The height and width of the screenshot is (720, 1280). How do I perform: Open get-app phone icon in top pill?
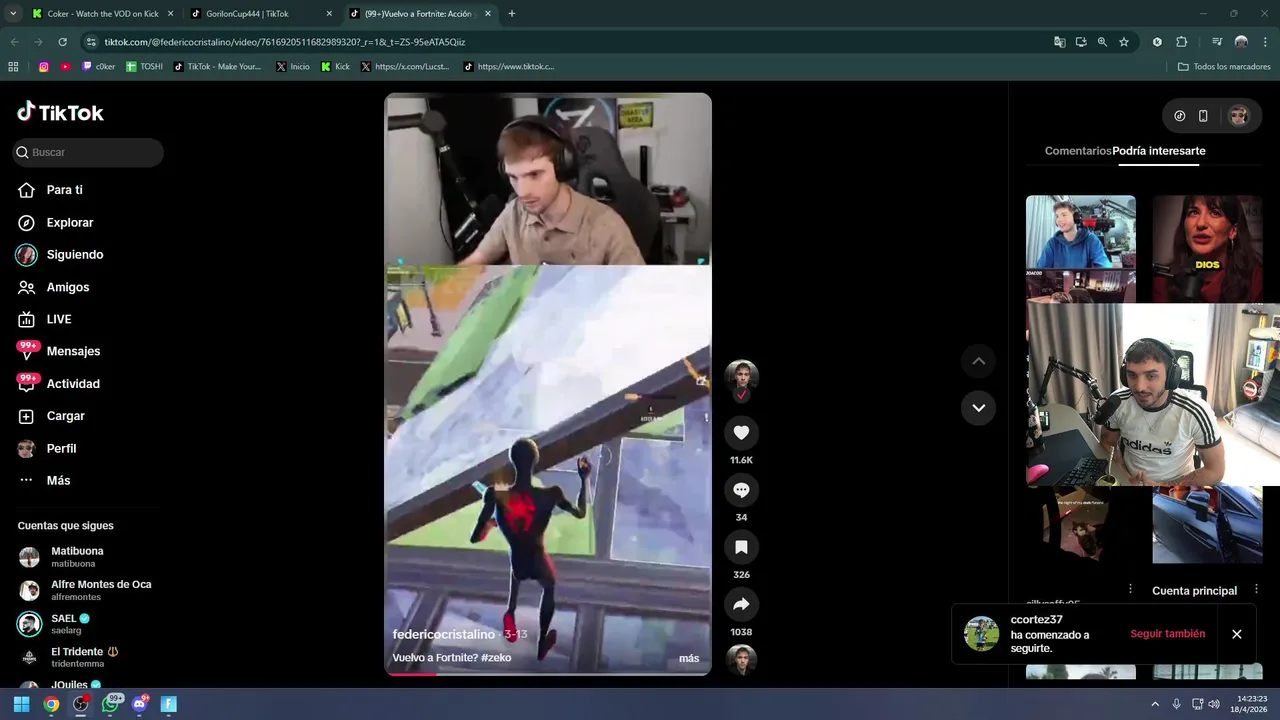coord(1203,116)
